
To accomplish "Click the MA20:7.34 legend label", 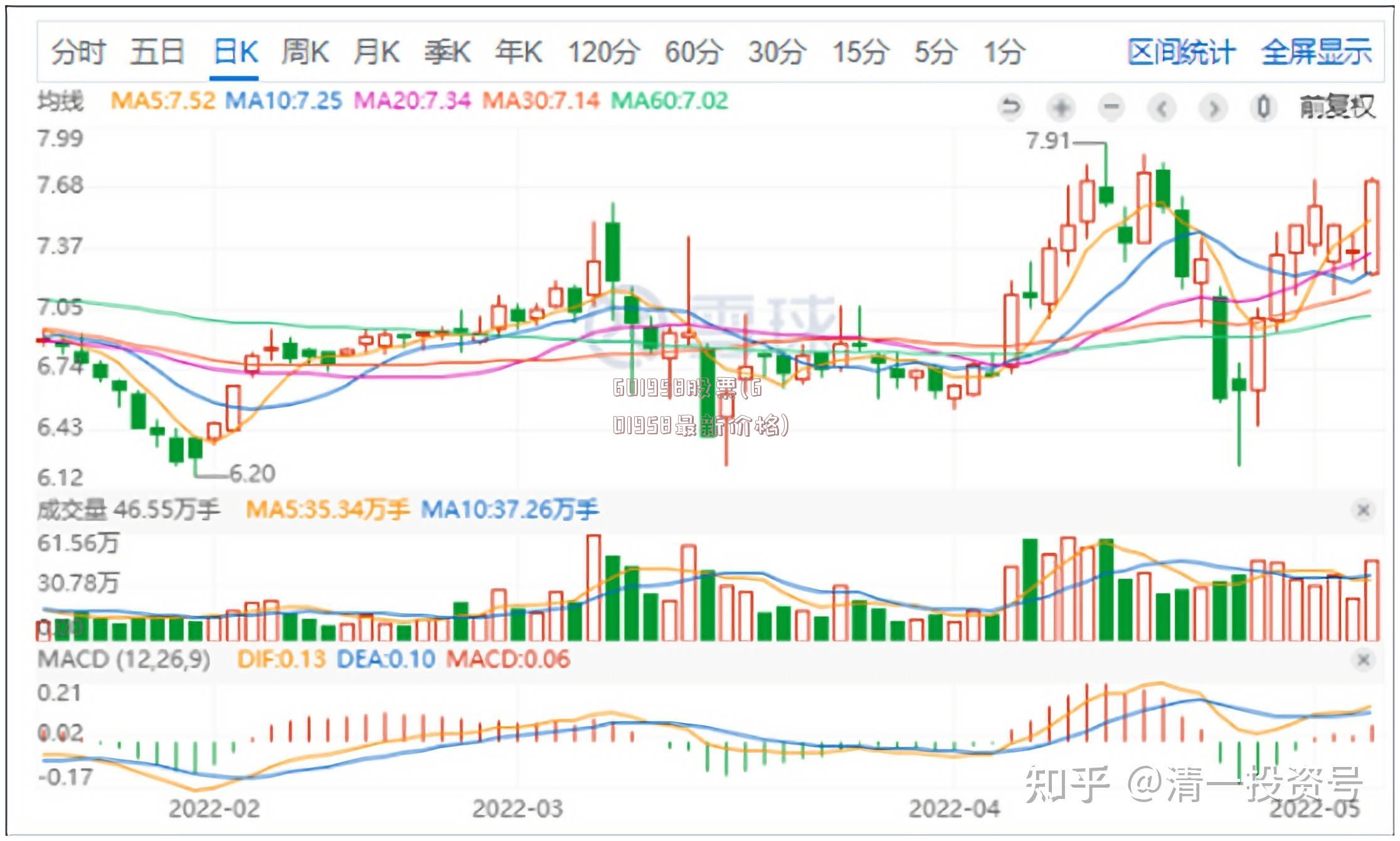I will [412, 100].
